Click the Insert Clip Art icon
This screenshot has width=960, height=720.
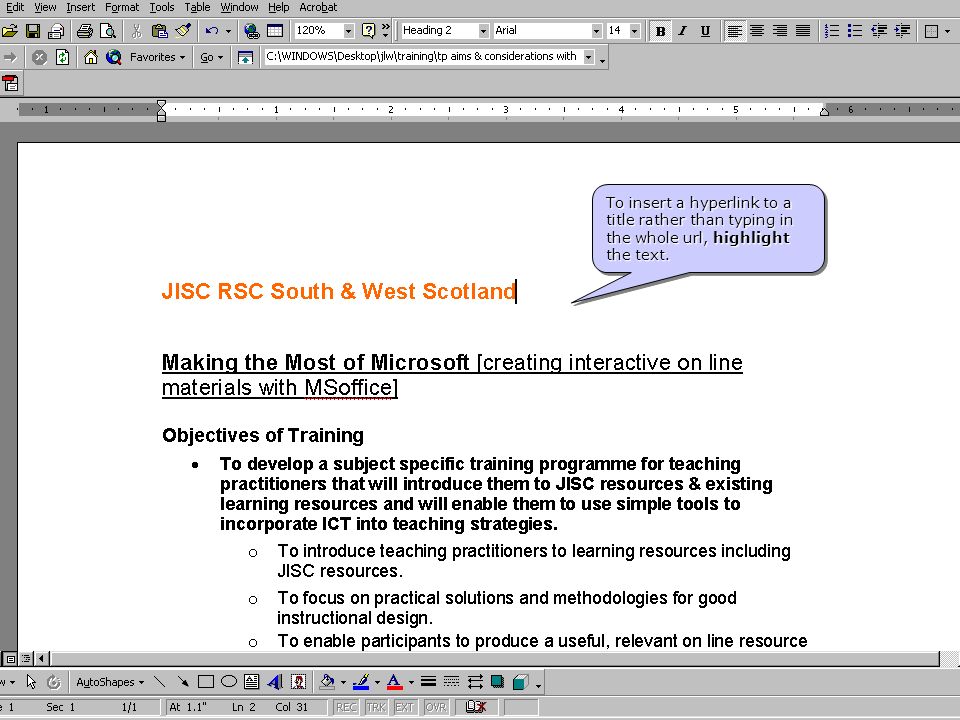point(298,681)
